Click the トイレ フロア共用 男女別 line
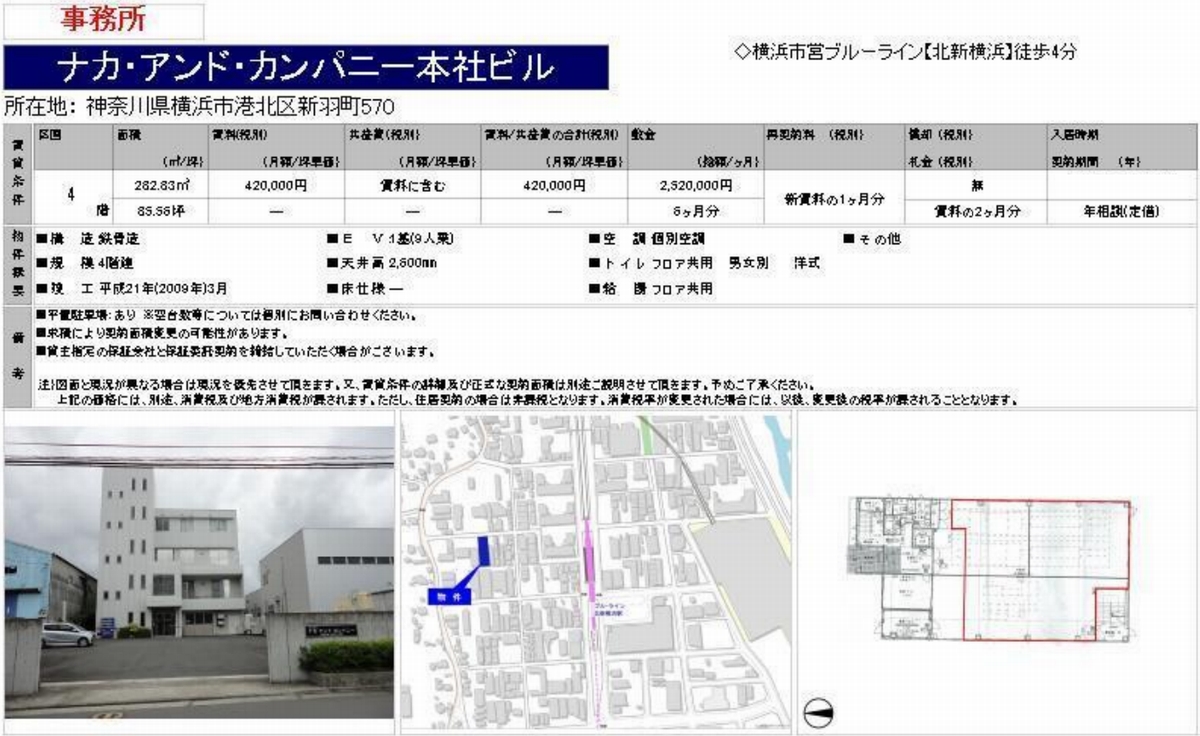Viewport: 1200px width, 736px height. 705,263
